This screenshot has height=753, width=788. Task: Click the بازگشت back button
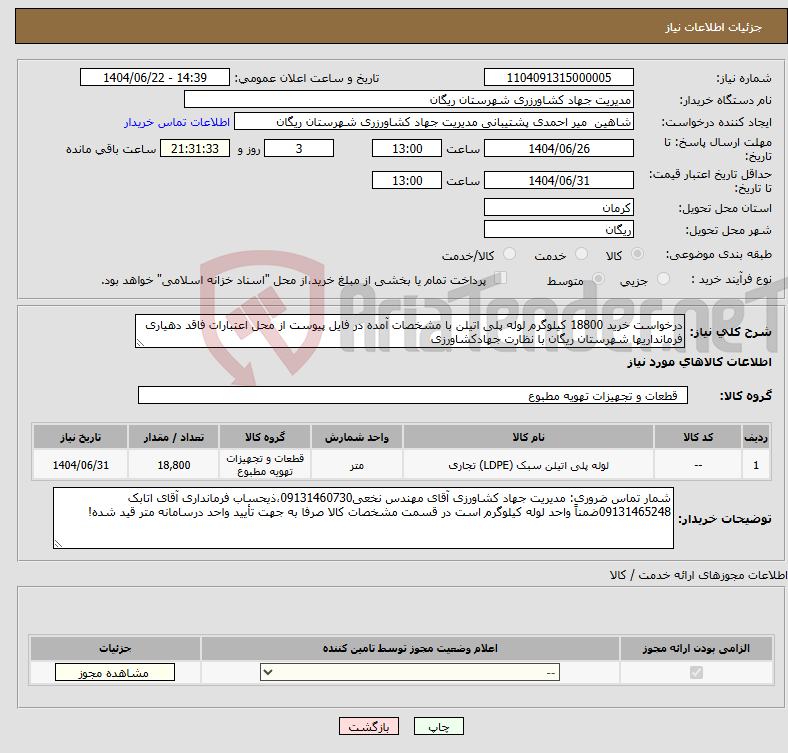(x=369, y=727)
